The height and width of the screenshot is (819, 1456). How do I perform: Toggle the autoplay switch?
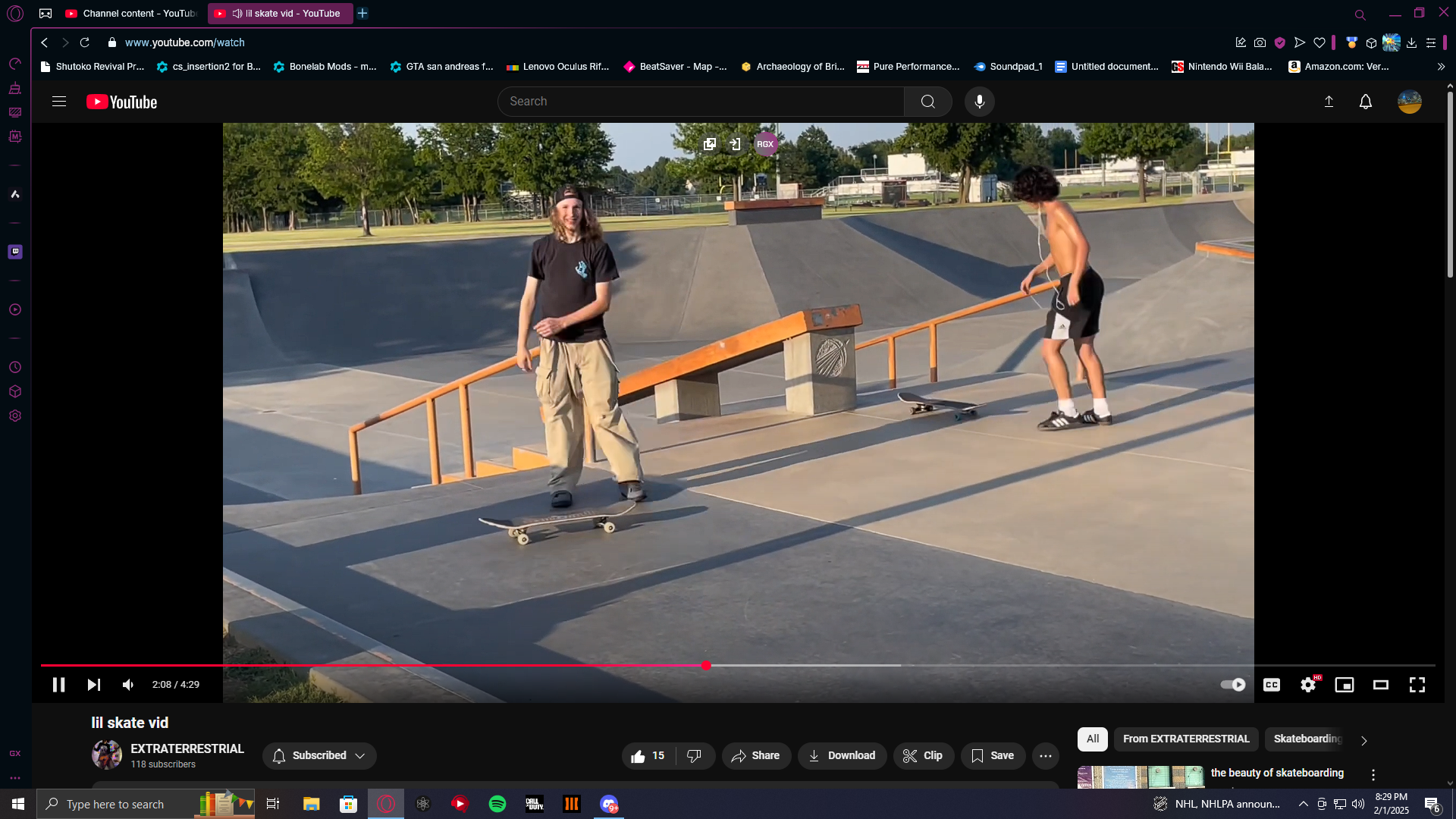(x=1232, y=685)
